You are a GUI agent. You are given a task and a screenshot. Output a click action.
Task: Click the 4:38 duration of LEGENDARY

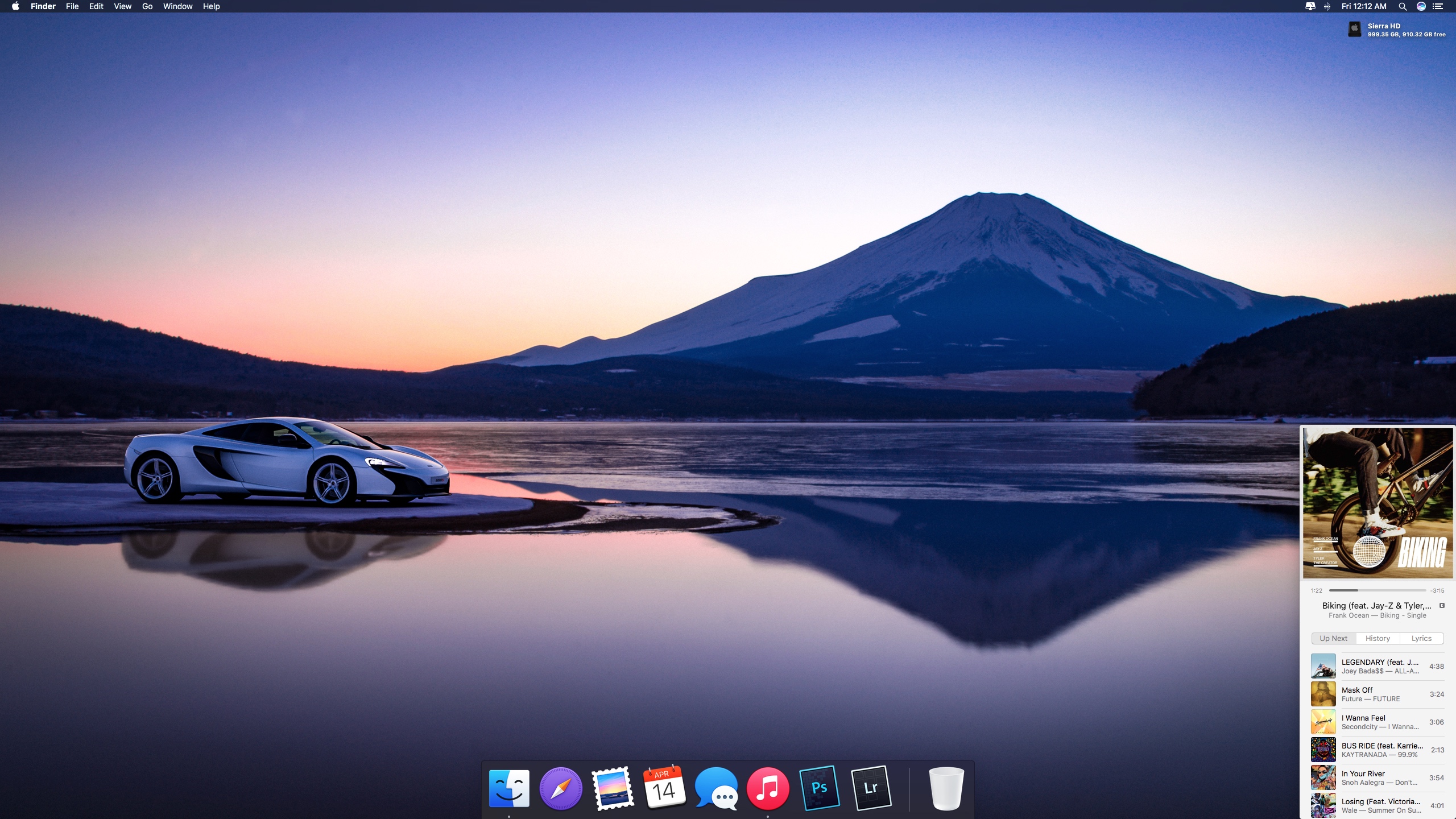tap(1437, 666)
